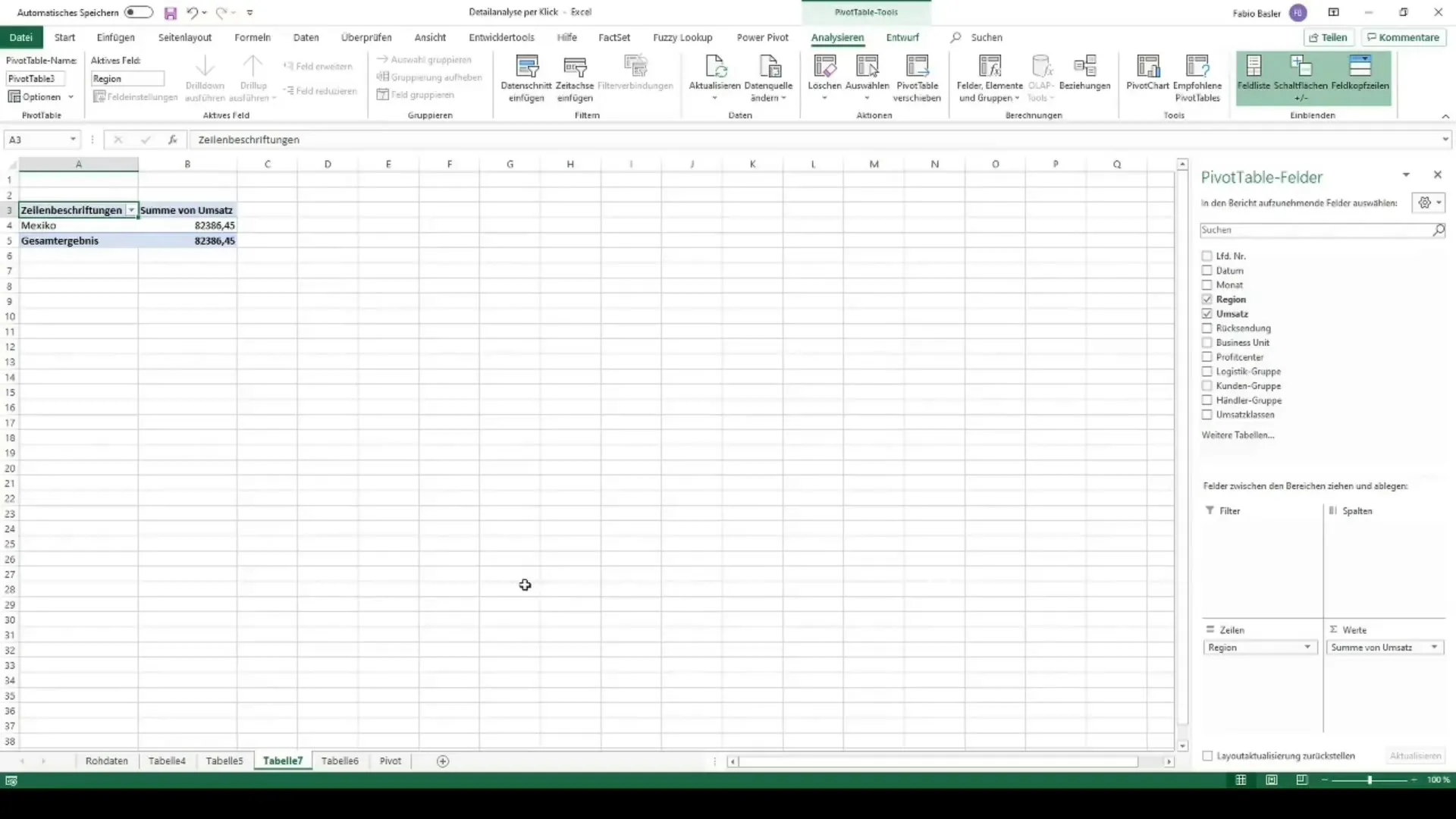Click Feldeinstellungen in Aktives Feld group
The height and width of the screenshot is (819, 1456).
click(x=135, y=97)
